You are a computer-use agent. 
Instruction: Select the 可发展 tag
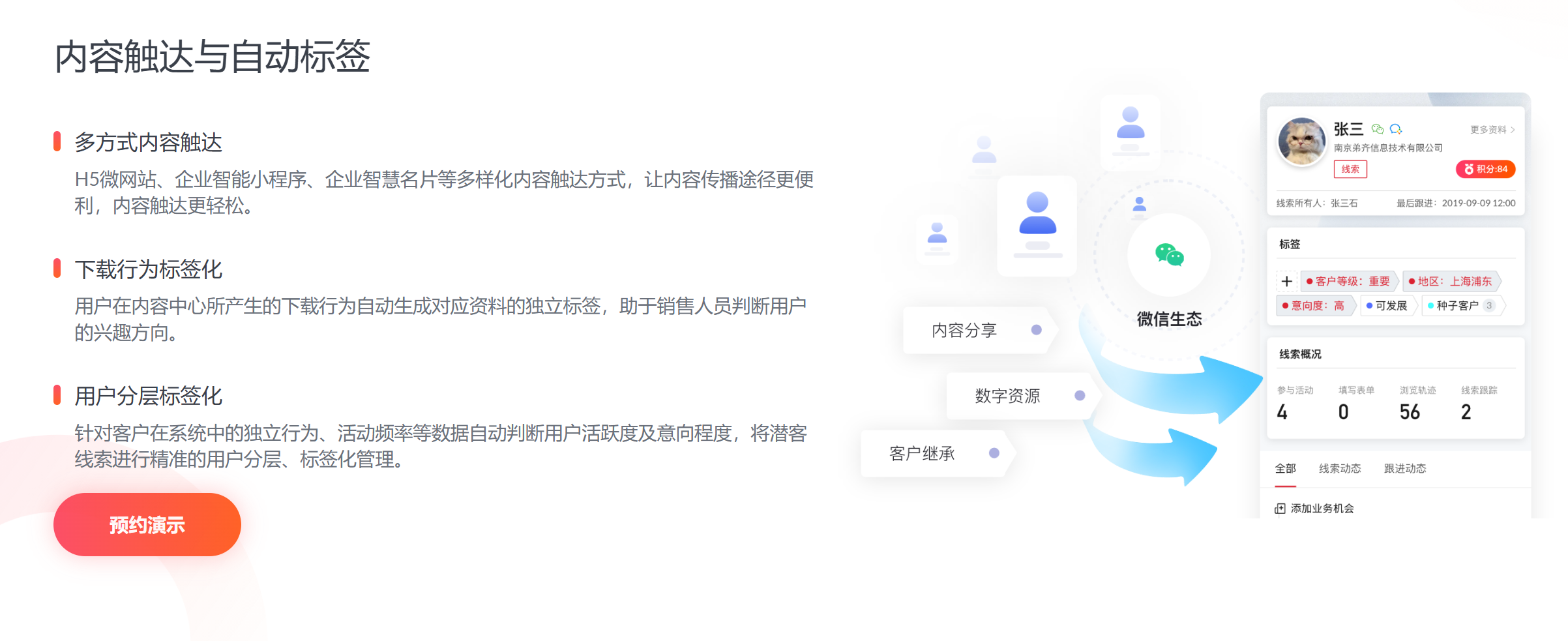(1388, 305)
